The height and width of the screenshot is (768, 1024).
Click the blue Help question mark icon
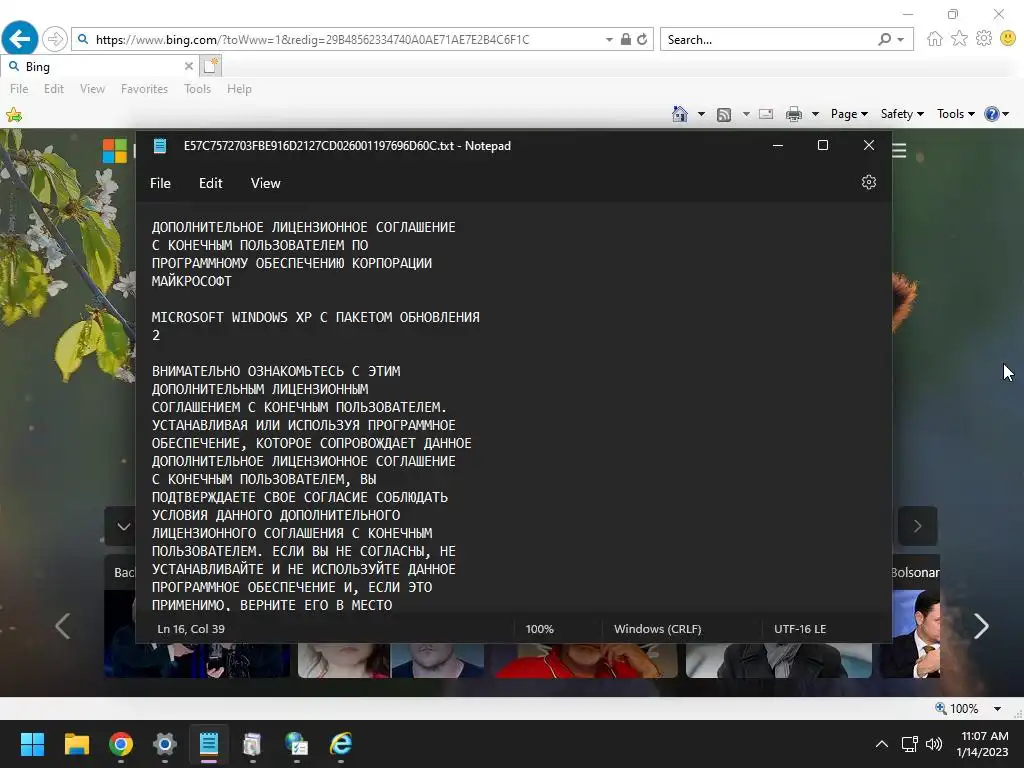[x=991, y=114]
